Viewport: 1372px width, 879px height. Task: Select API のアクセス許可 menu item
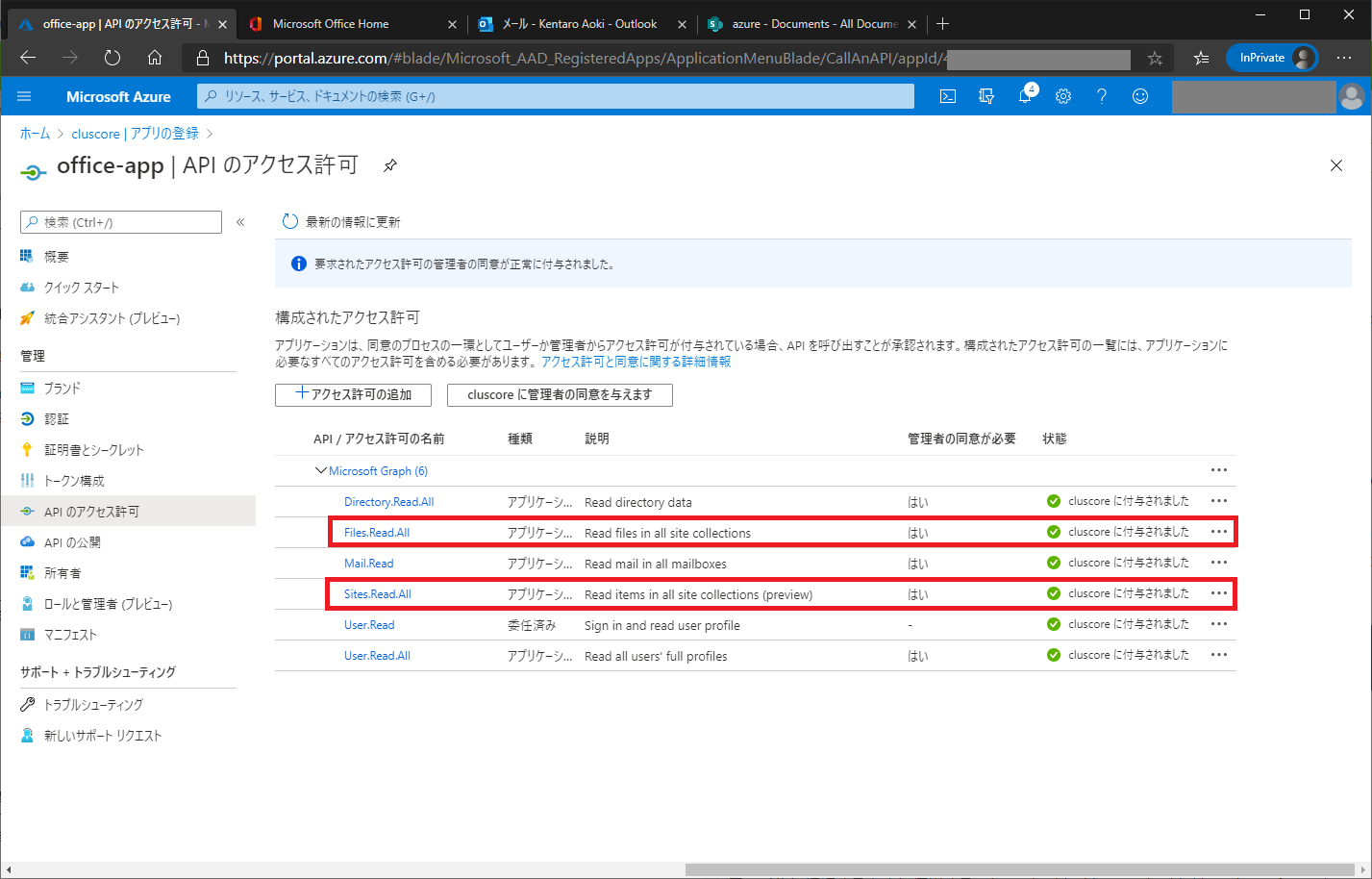(x=128, y=512)
